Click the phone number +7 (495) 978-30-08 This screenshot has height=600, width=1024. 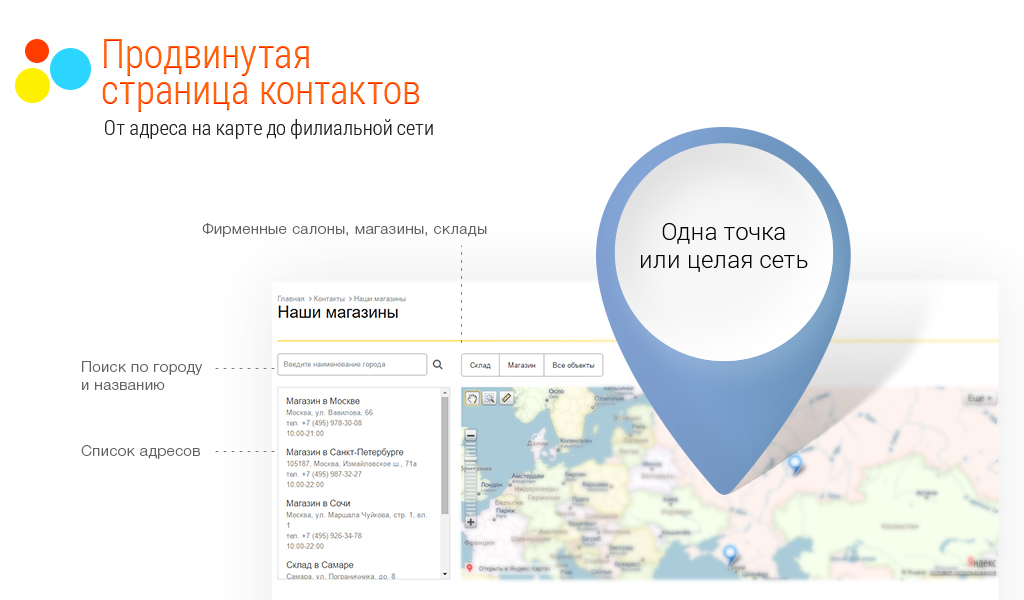click(x=331, y=423)
